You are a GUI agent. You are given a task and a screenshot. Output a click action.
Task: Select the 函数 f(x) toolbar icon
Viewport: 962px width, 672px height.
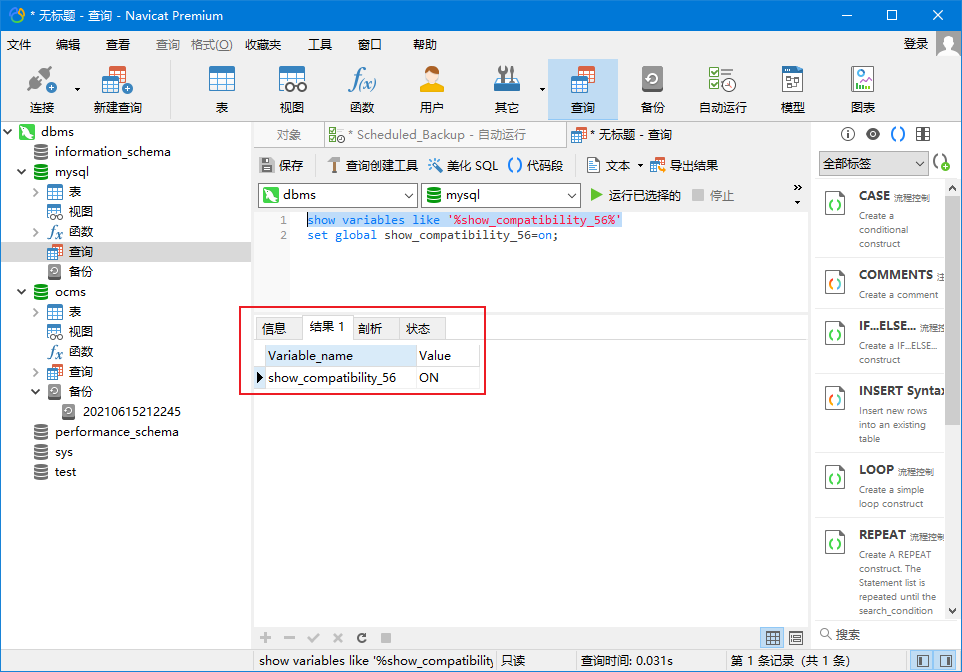(361, 90)
